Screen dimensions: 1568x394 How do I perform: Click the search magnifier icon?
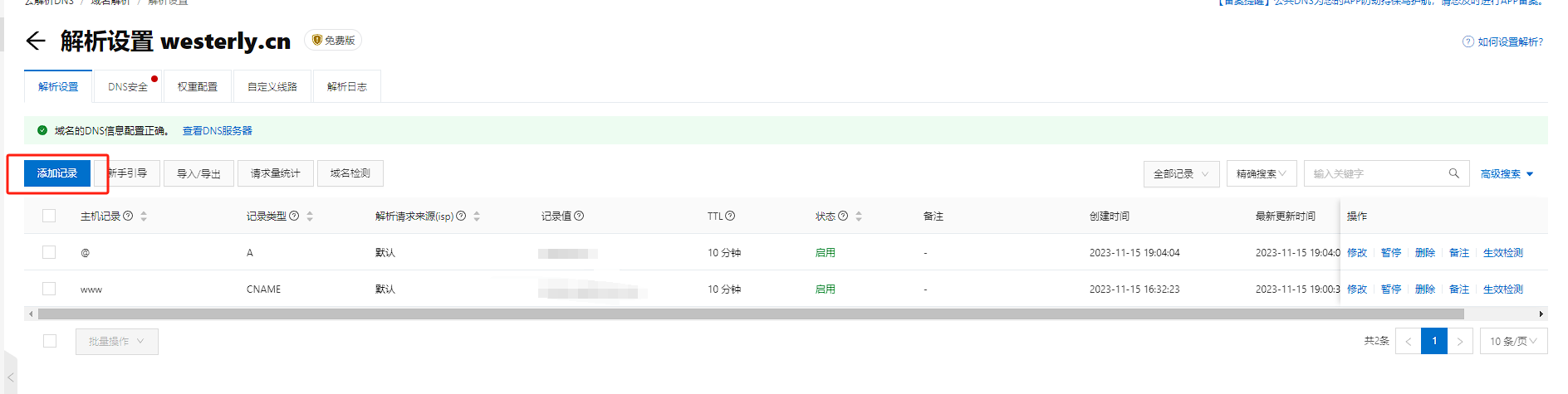pos(1453,173)
